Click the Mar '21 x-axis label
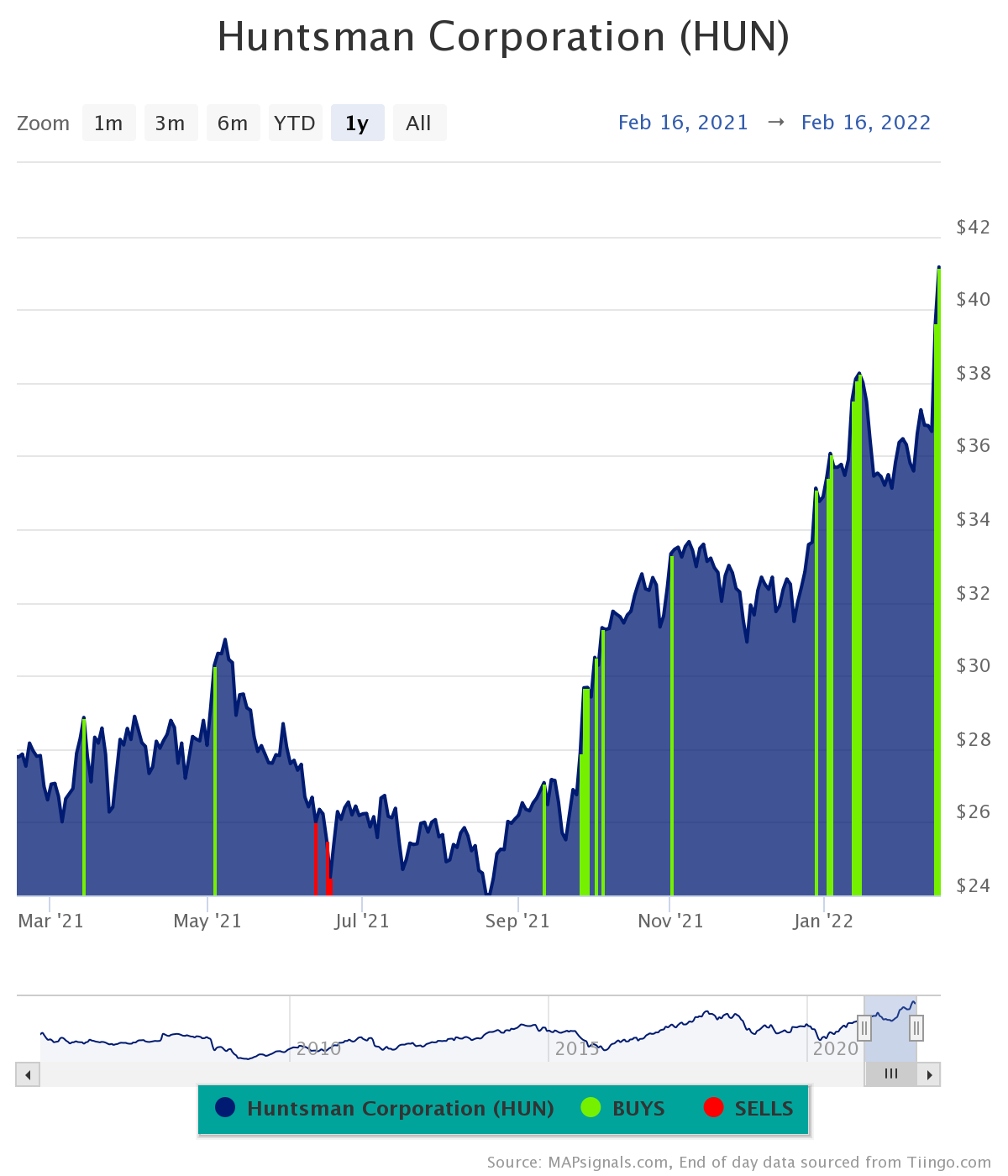The height and width of the screenshot is (1176, 1008). tap(50, 921)
